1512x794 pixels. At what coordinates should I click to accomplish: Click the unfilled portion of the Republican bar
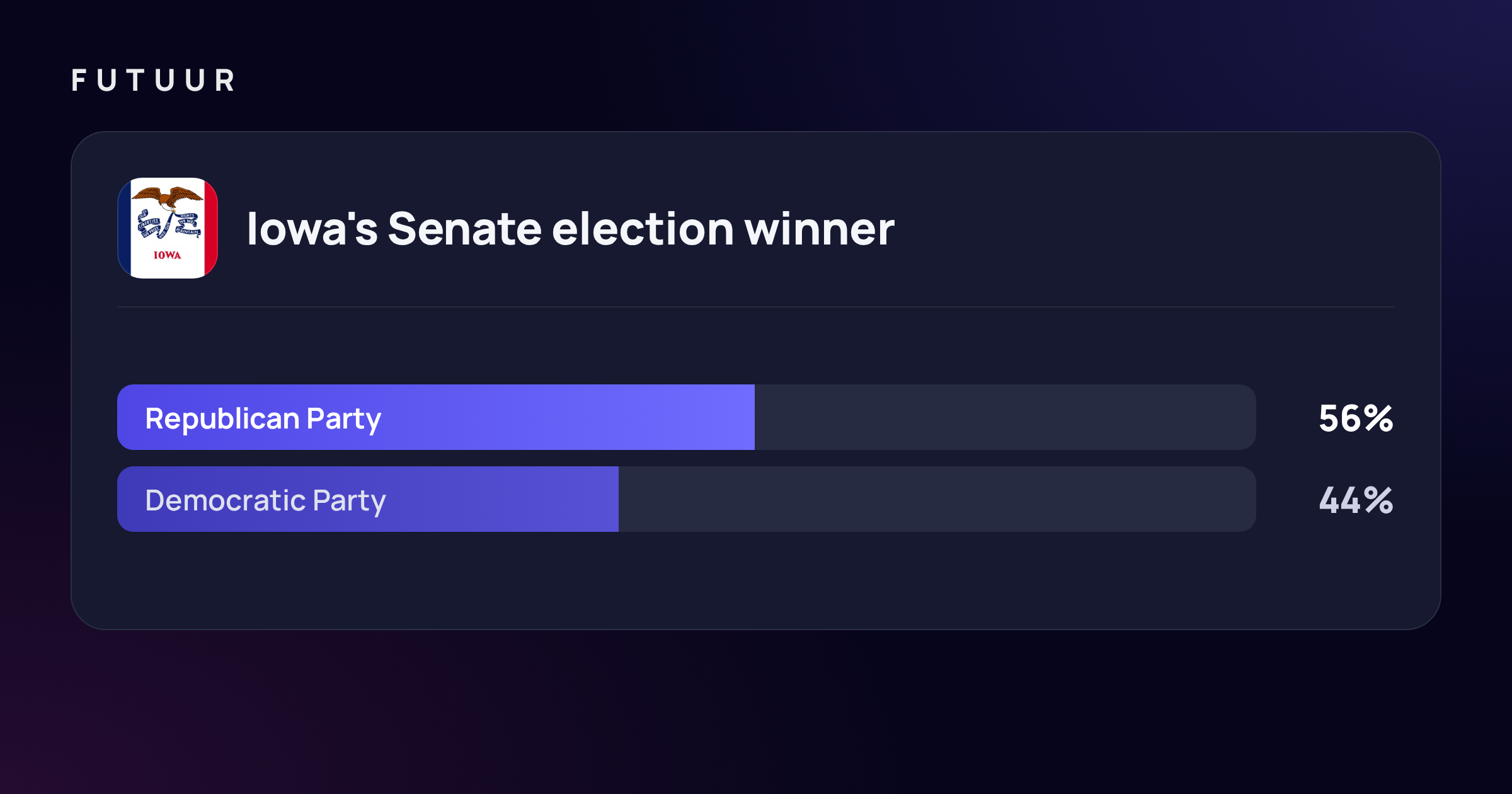tap(1005, 417)
